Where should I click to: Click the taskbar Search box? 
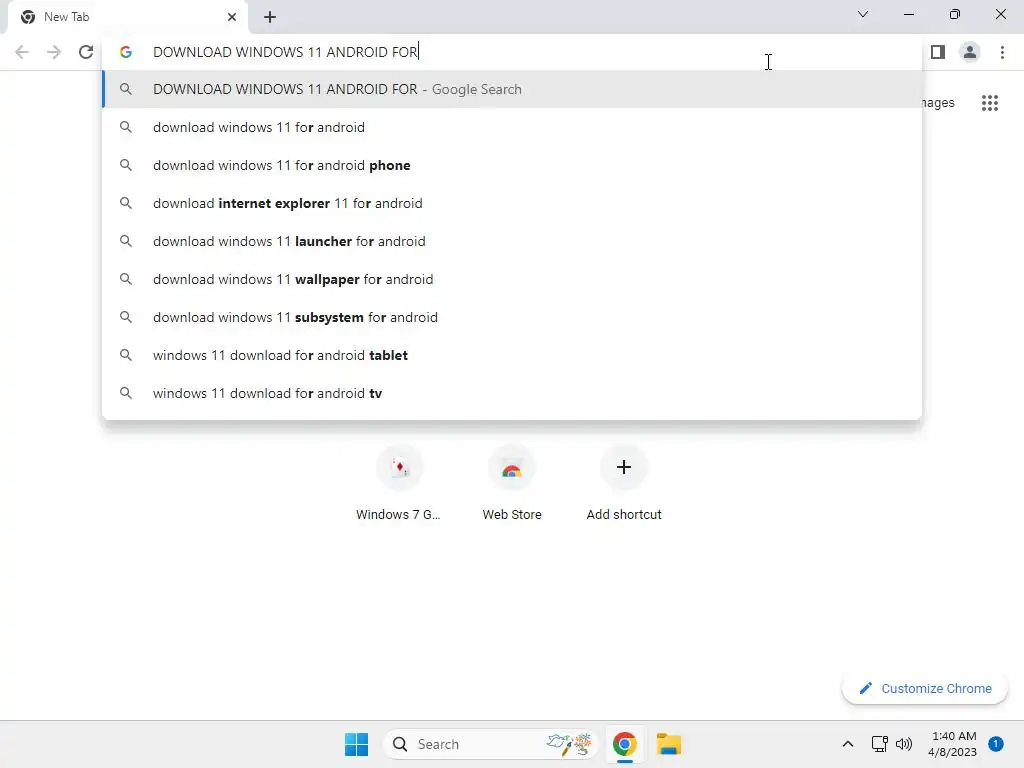pyautogui.click(x=491, y=744)
